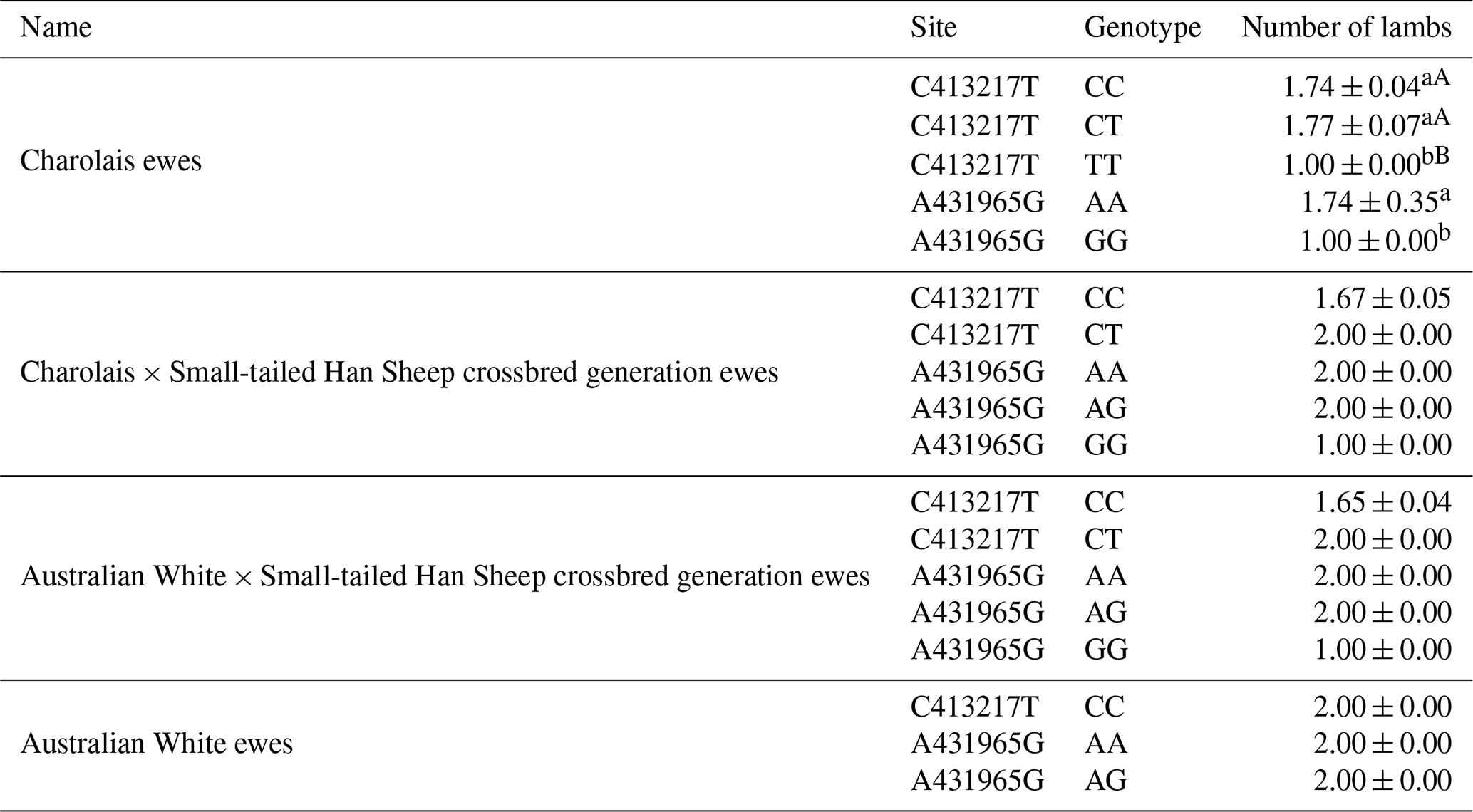Click the Number of lambs column header

click(x=1346, y=28)
